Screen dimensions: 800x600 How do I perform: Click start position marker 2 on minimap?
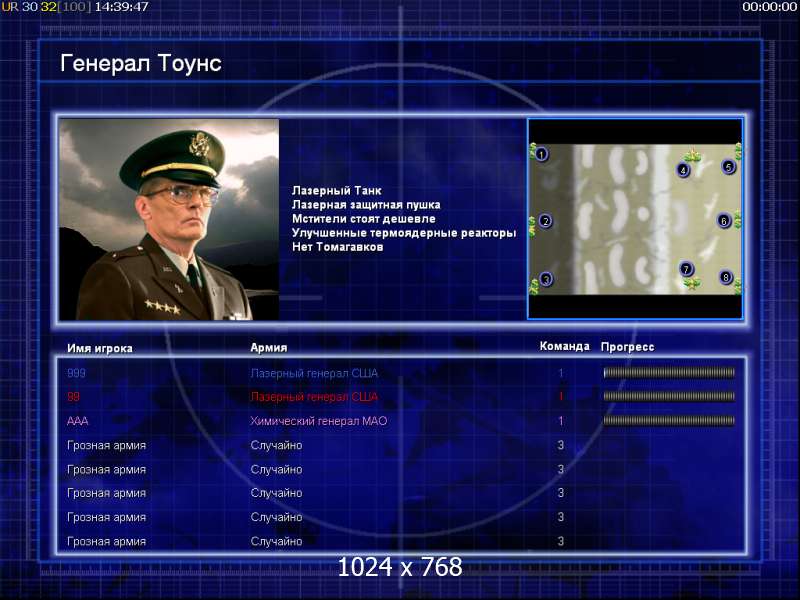click(545, 221)
